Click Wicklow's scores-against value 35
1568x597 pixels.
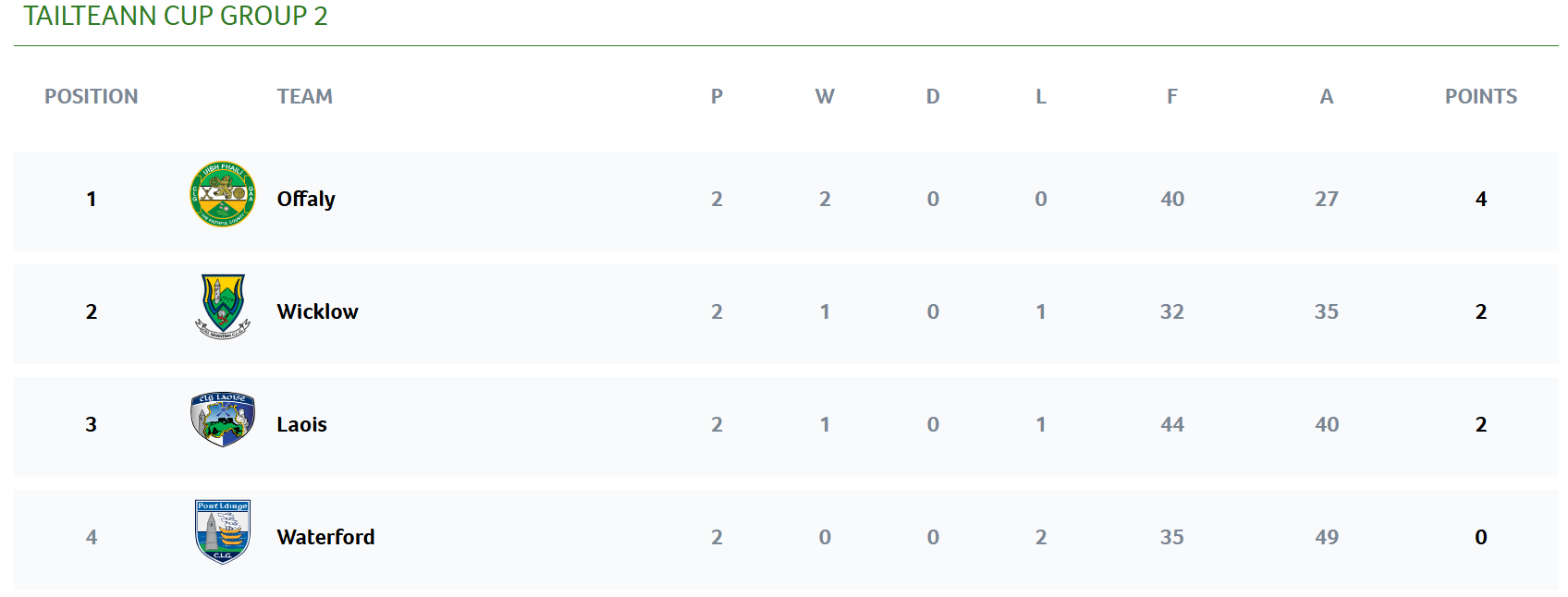pos(1326,311)
